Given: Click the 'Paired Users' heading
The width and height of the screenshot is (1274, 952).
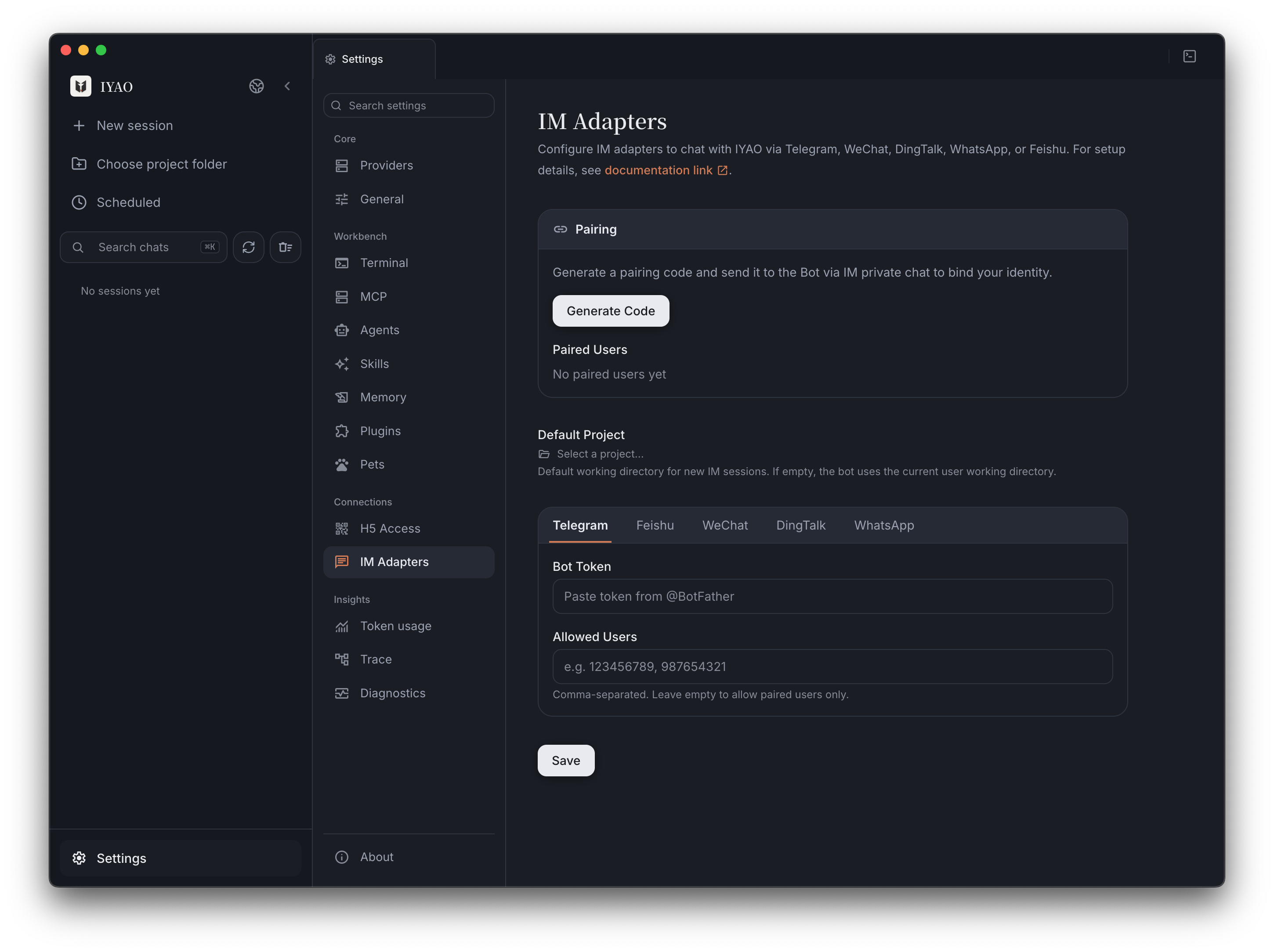Looking at the screenshot, I should [x=590, y=350].
